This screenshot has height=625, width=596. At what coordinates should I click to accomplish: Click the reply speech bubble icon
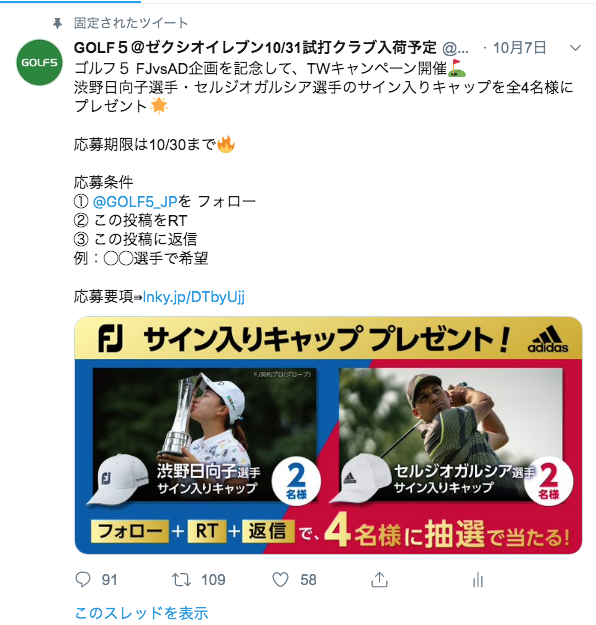click(83, 580)
